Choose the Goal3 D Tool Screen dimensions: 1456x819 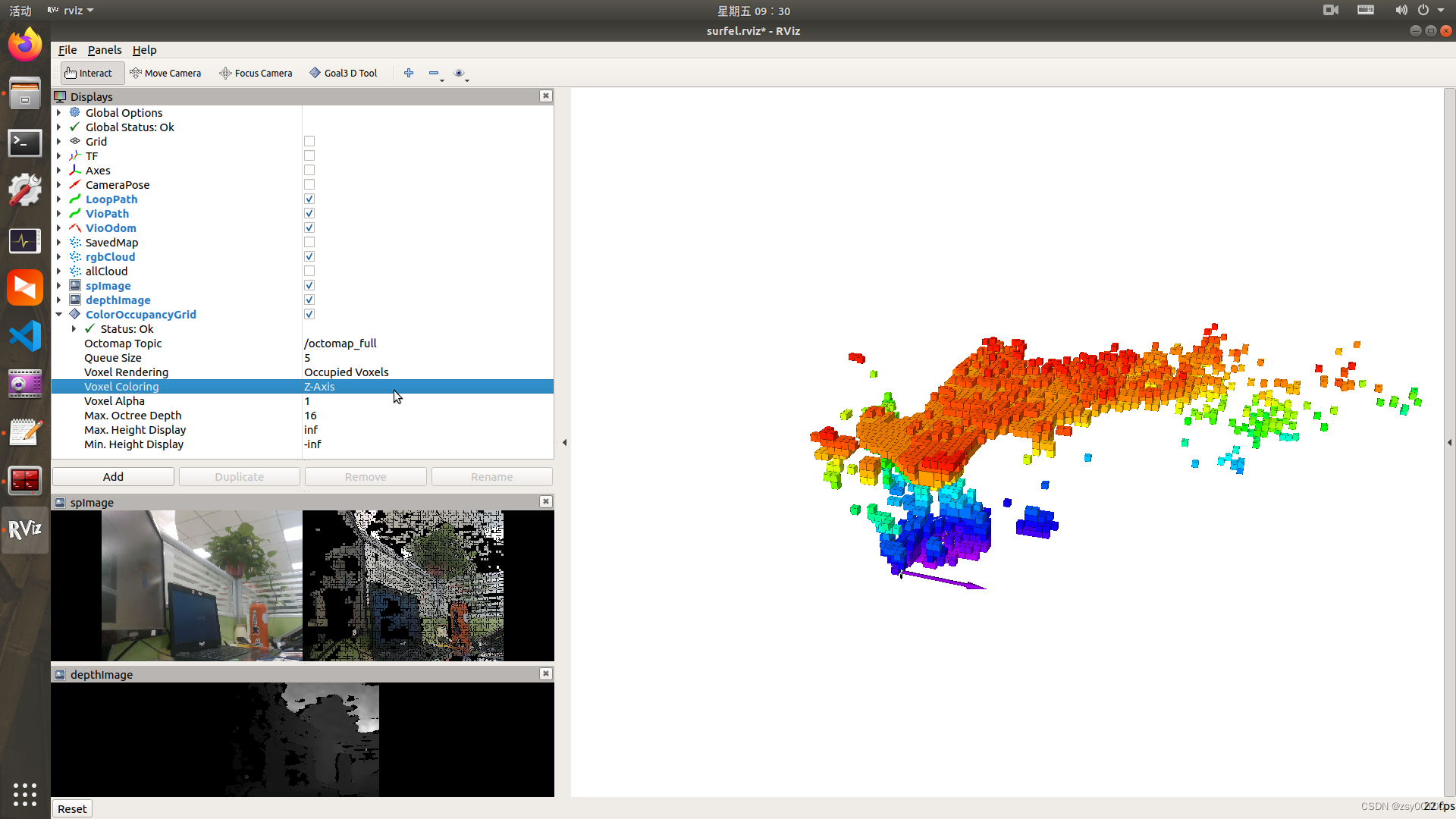(x=343, y=73)
